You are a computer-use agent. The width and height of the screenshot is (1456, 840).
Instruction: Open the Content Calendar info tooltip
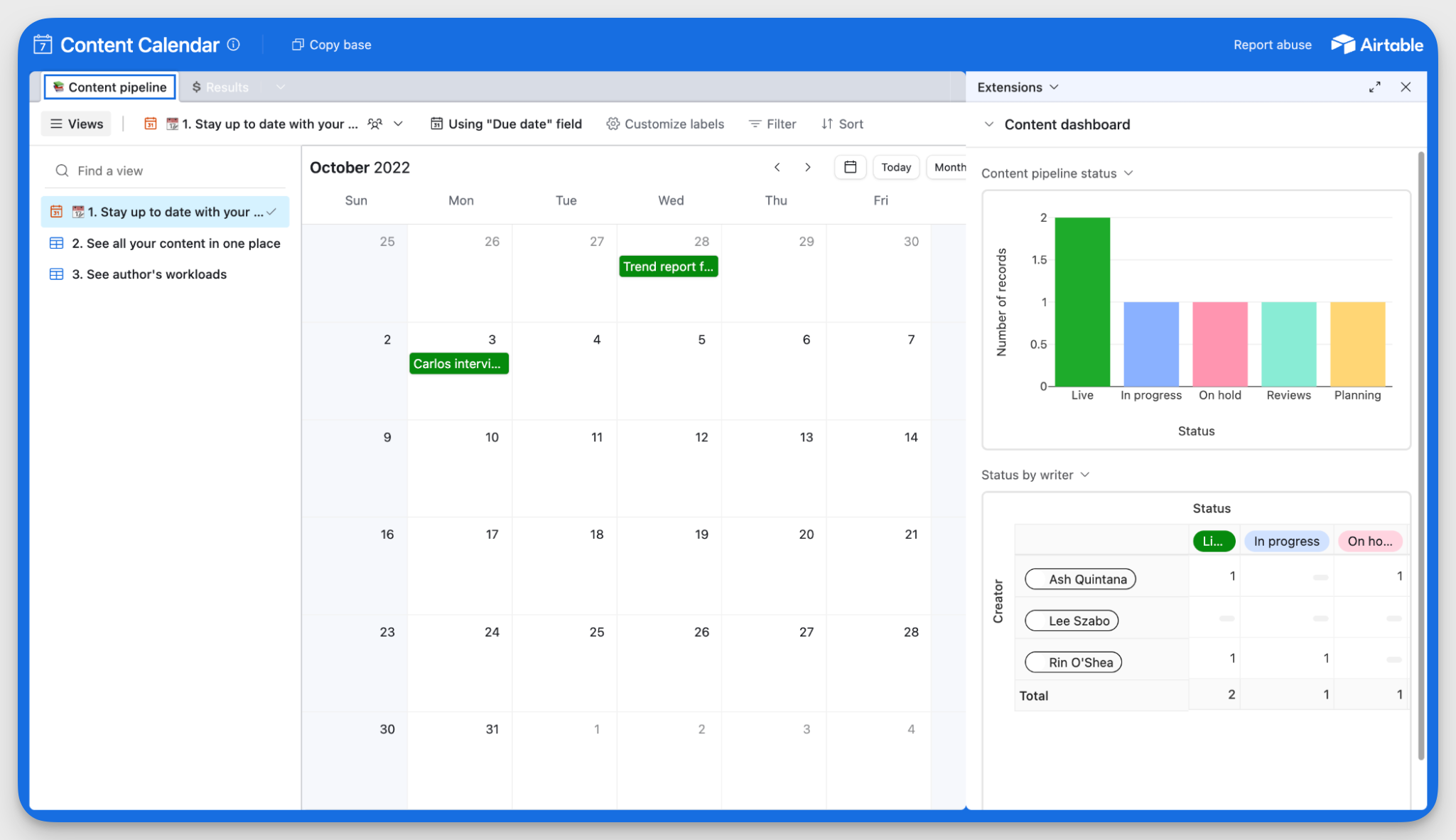[x=233, y=44]
